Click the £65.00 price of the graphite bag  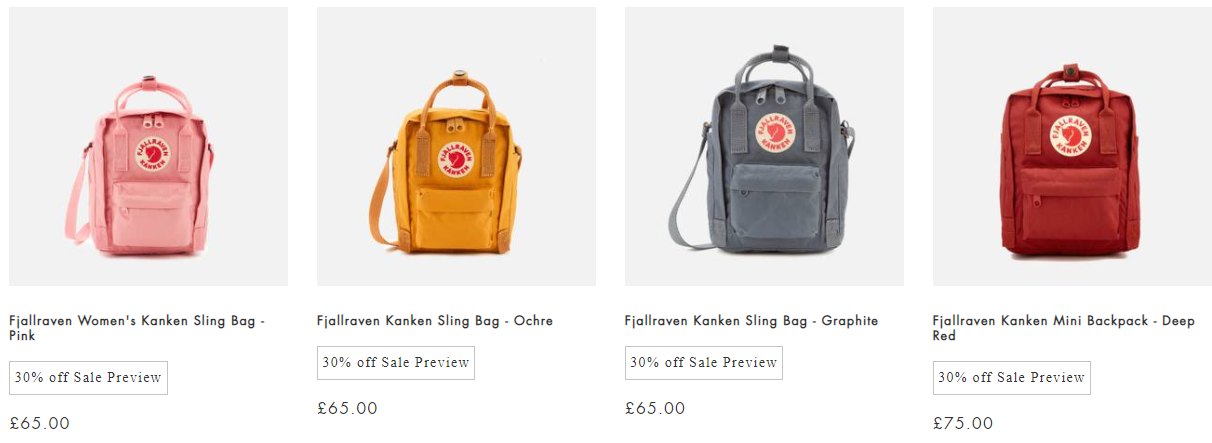(x=656, y=408)
